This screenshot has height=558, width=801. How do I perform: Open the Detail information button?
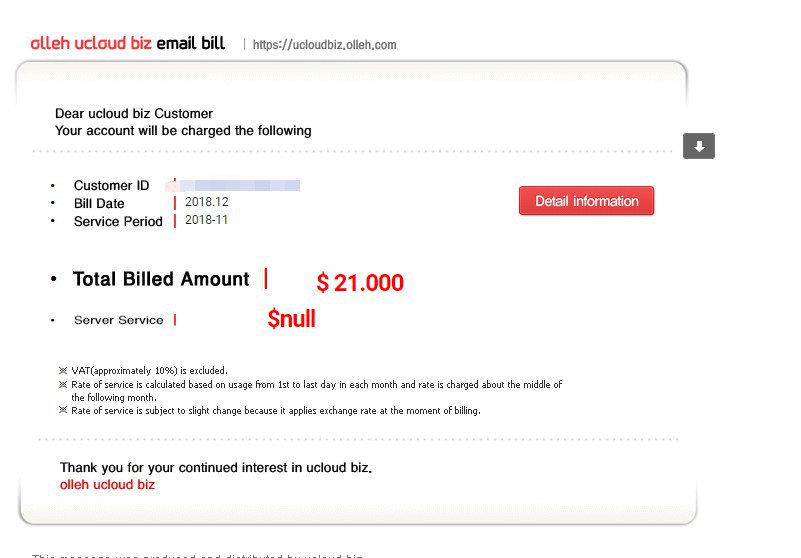pos(586,201)
